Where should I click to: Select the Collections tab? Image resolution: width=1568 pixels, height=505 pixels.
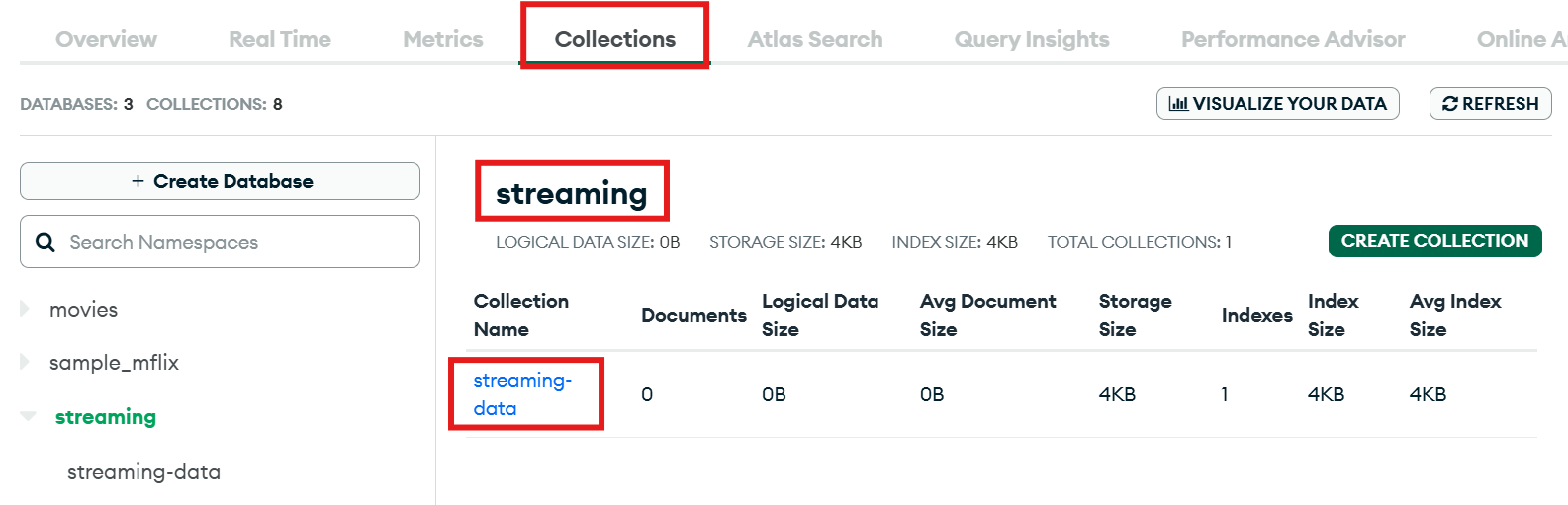614,39
